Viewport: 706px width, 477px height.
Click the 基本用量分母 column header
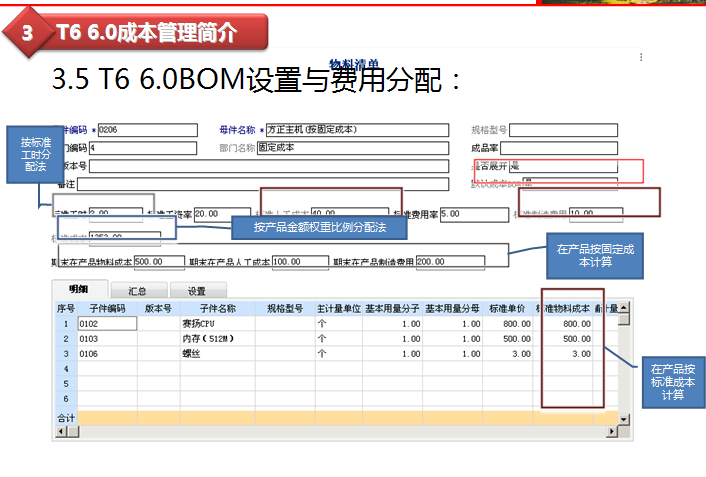point(453,309)
